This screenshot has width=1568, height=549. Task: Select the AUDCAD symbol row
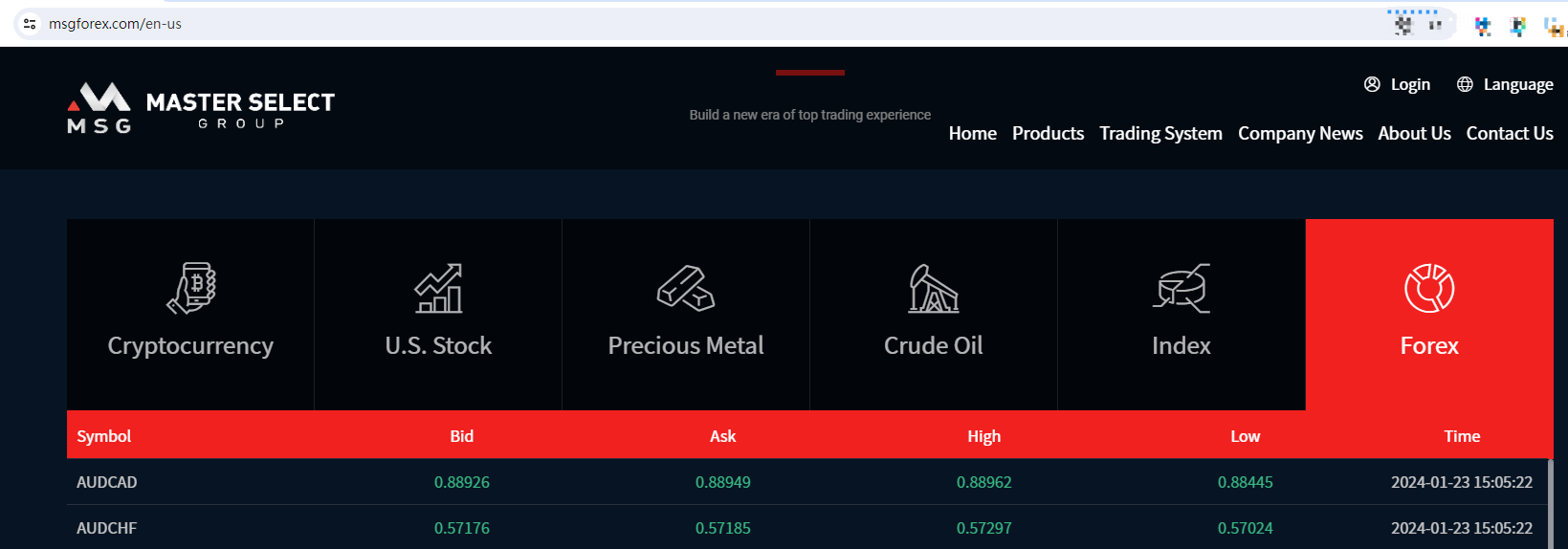pos(107,482)
